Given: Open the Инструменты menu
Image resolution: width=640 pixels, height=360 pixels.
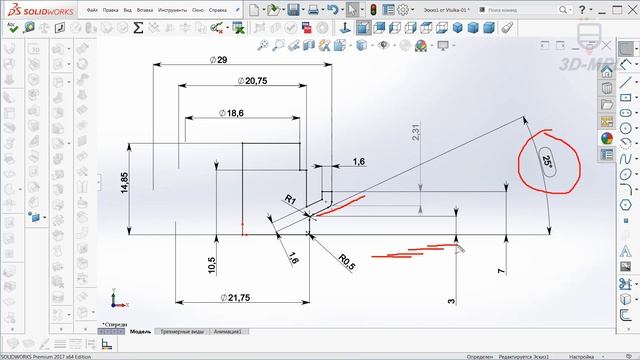Looking at the screenshot, I should (172, 10).
